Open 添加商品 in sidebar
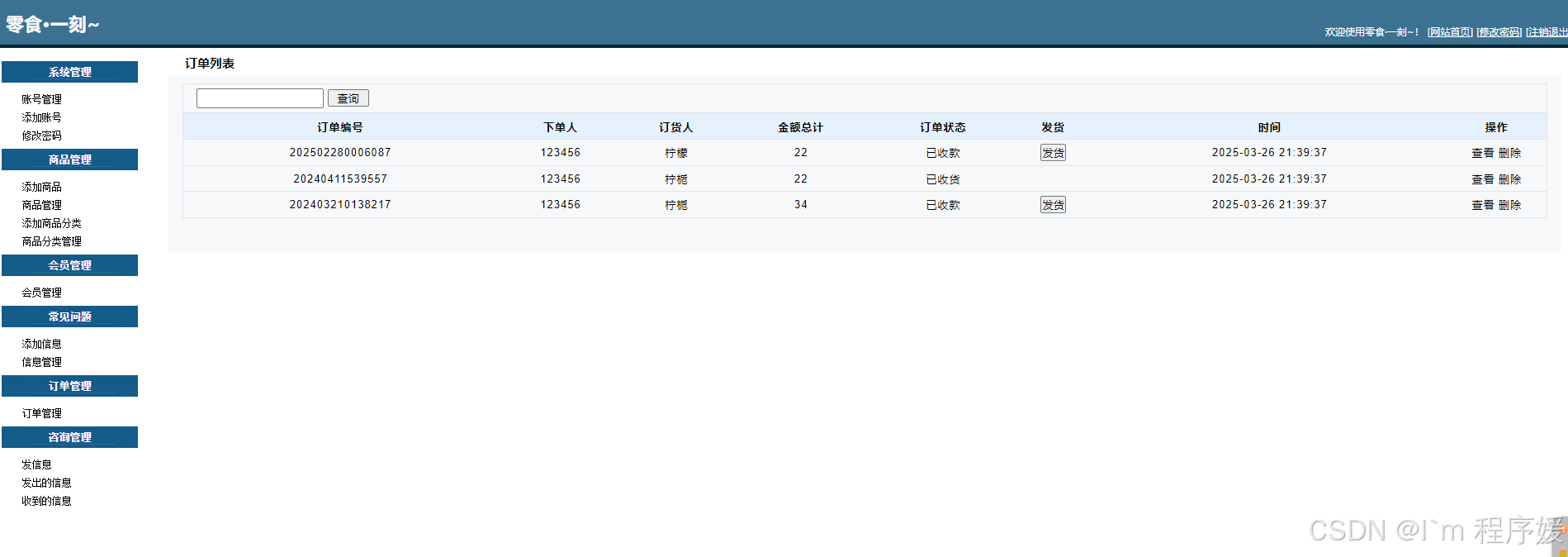The image size is (1568, 557). 41,187
